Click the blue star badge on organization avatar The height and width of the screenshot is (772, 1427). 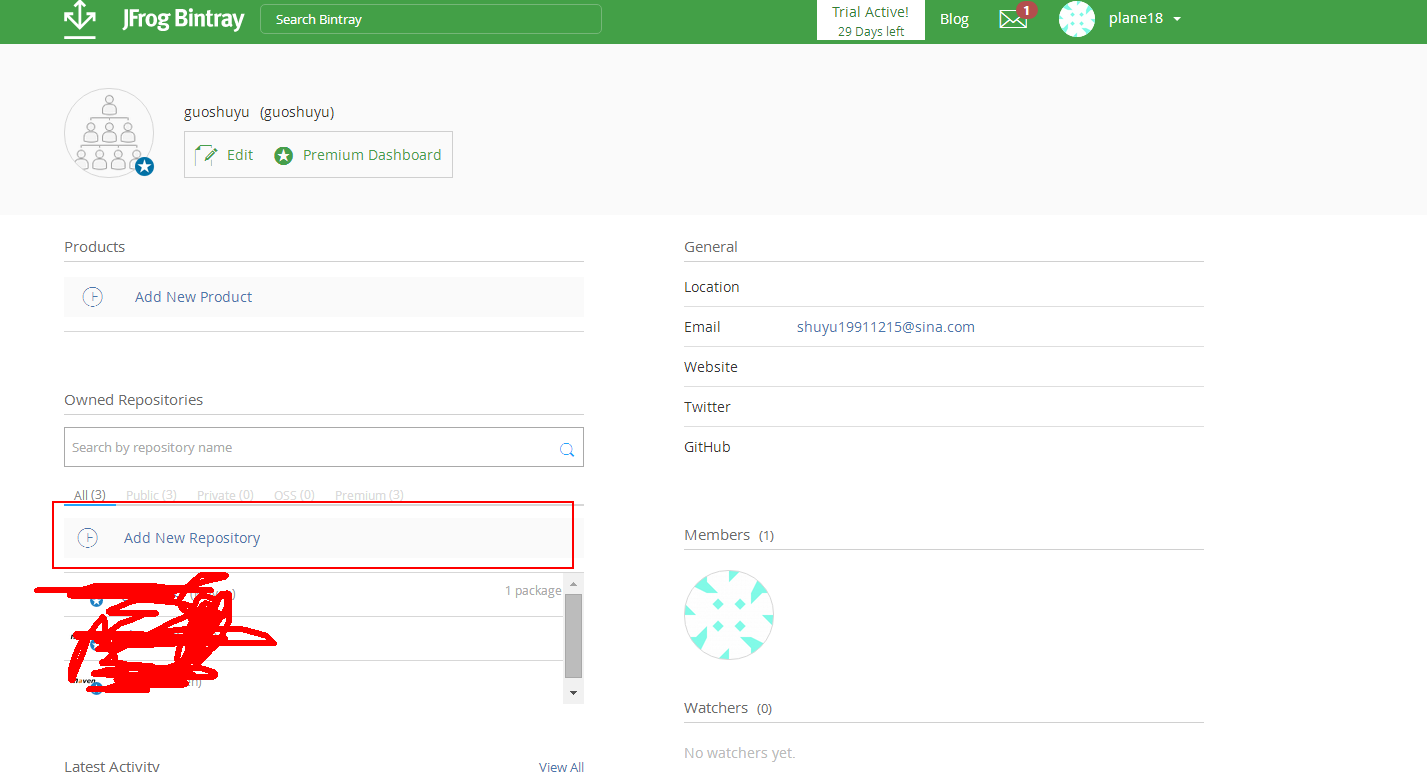(x=145, y=167)
